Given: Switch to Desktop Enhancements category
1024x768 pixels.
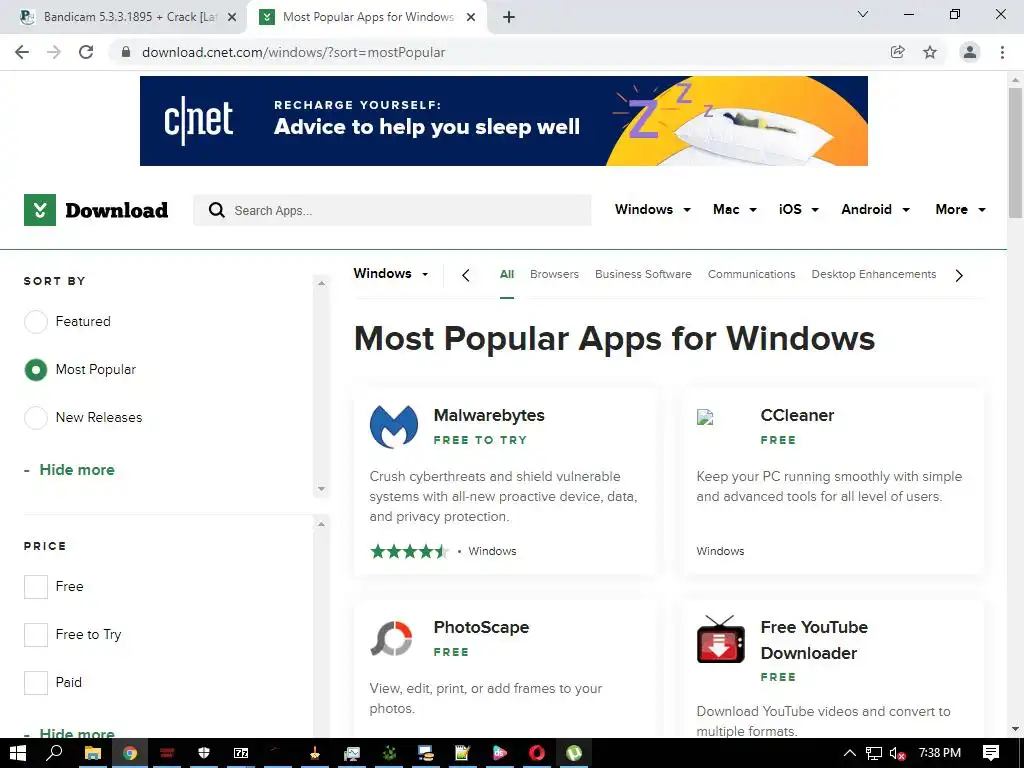Looking at the screenshot, I should 874,274.
